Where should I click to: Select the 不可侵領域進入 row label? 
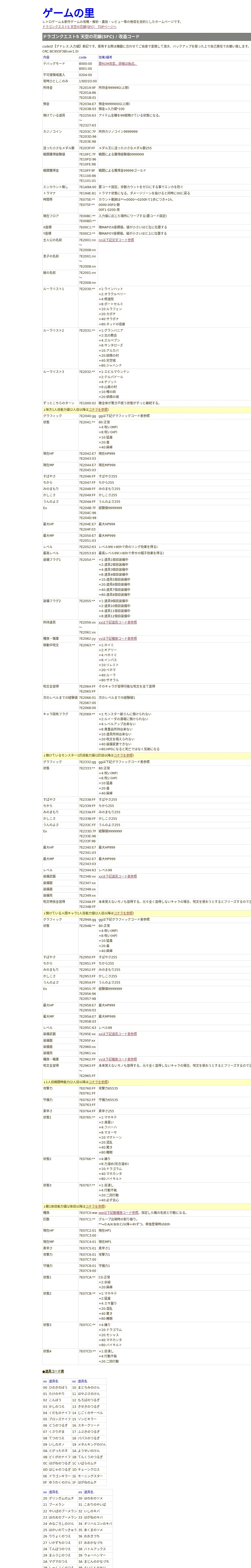pos(54,75)
